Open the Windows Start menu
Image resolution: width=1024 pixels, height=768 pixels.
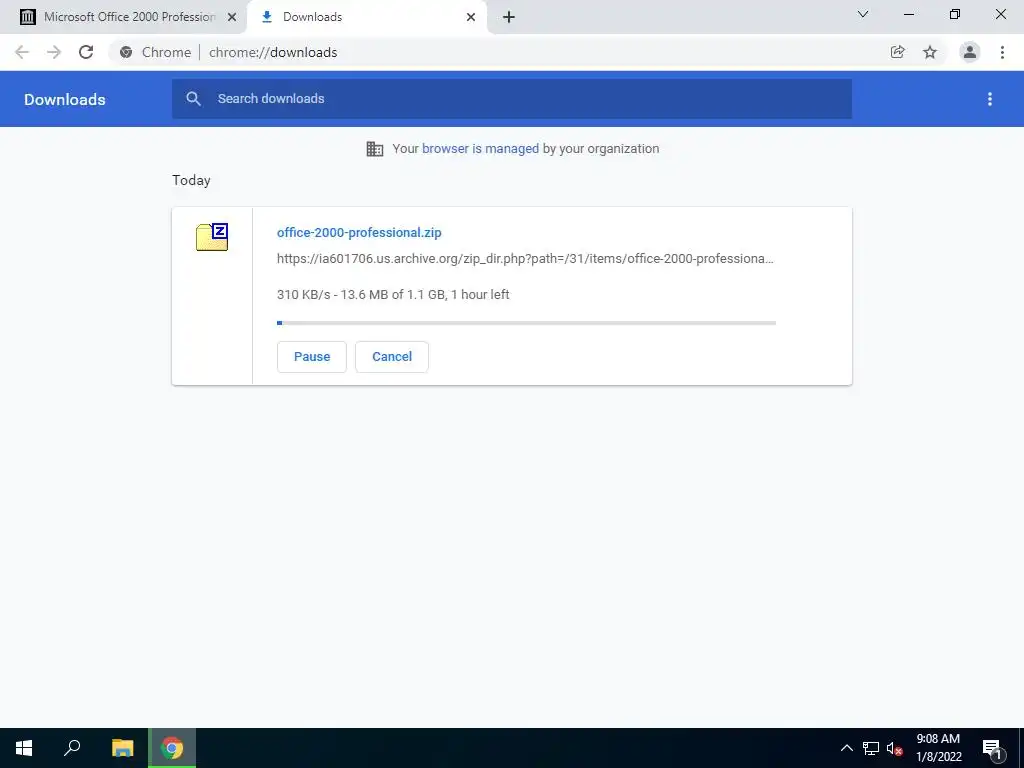coord(24,748)
